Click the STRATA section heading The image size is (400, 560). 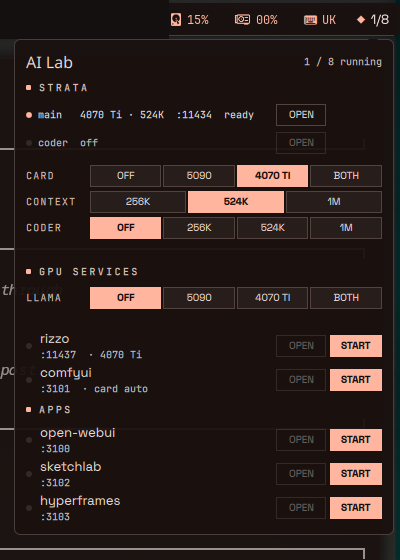63,88
